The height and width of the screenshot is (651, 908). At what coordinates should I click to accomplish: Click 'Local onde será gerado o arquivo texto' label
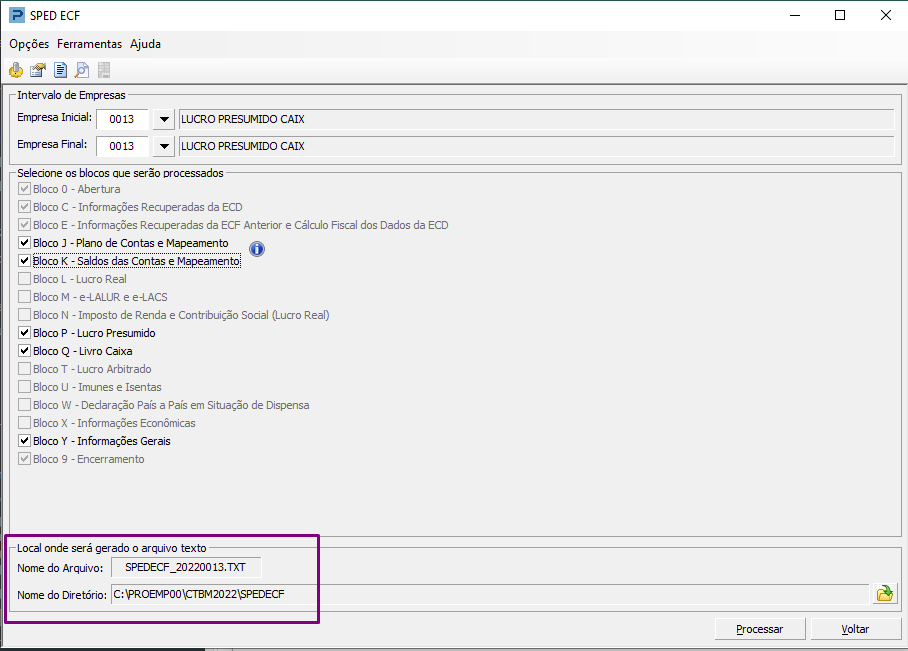point(111,548)
